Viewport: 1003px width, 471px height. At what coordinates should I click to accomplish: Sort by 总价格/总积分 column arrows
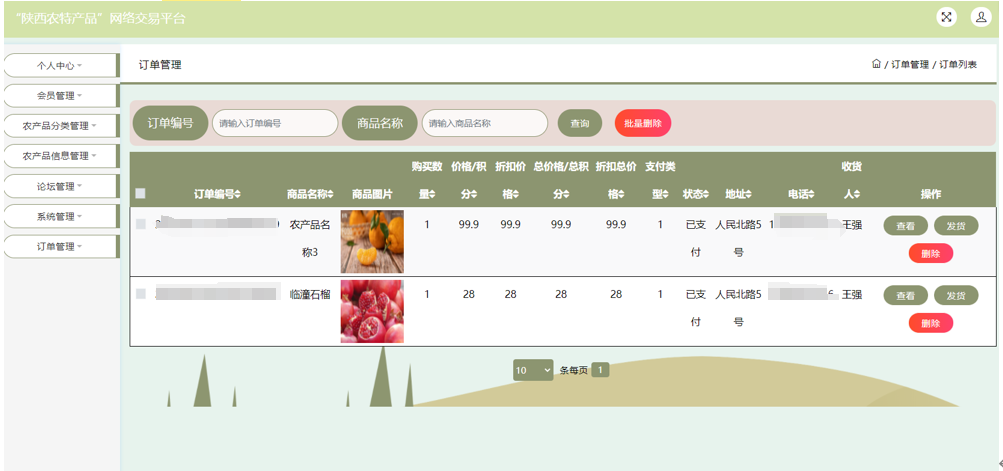pyautogui.click(x=566, y=195)
